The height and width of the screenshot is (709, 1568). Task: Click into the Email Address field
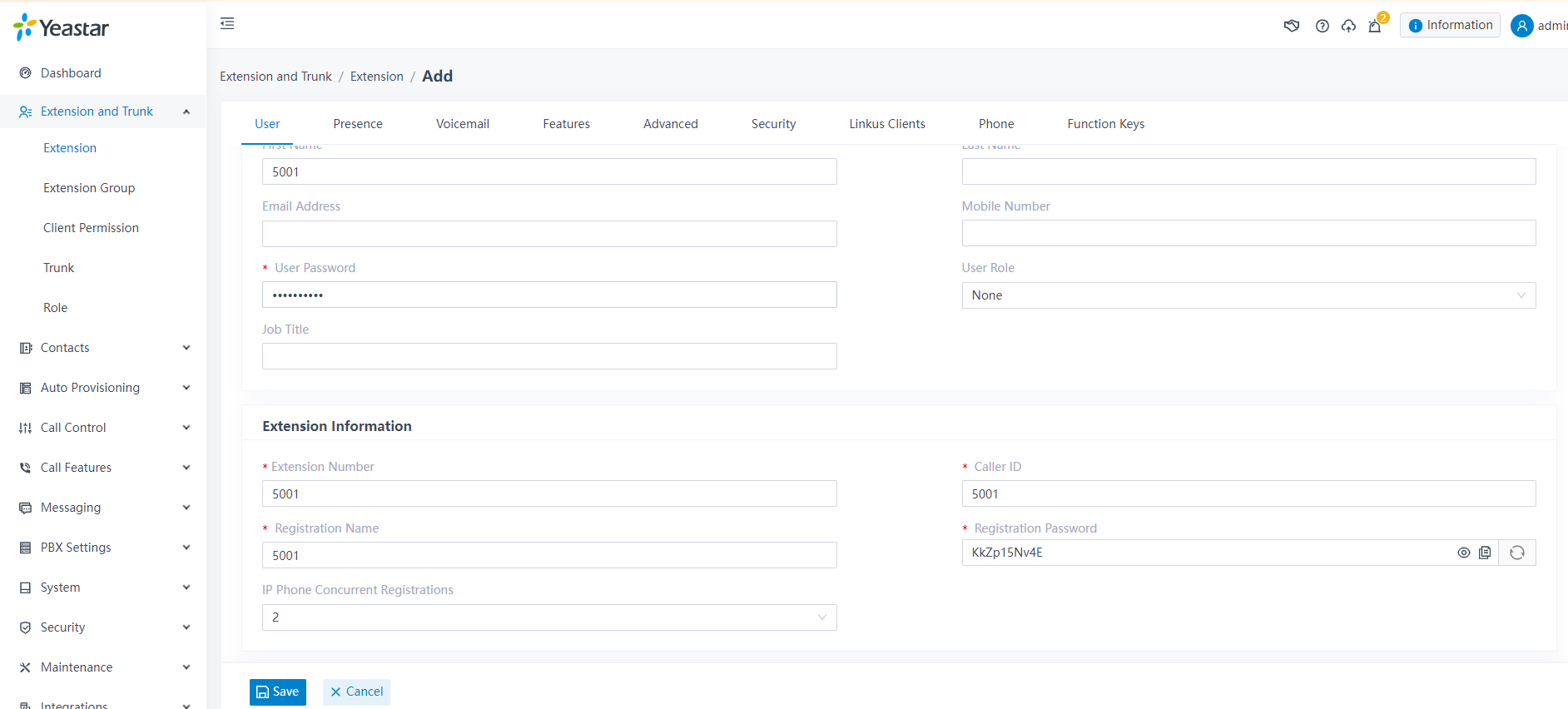549,234
